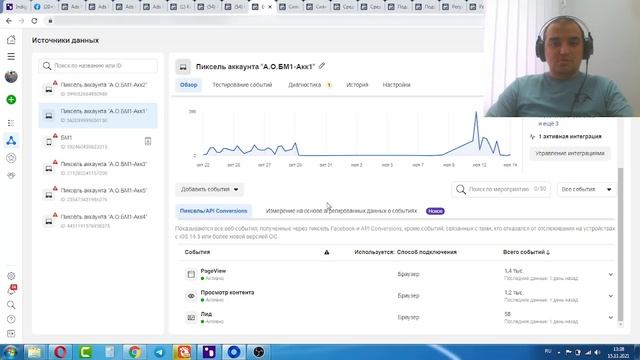
Task: Expand the Просмотр контента row chevron
Action: 611,296
